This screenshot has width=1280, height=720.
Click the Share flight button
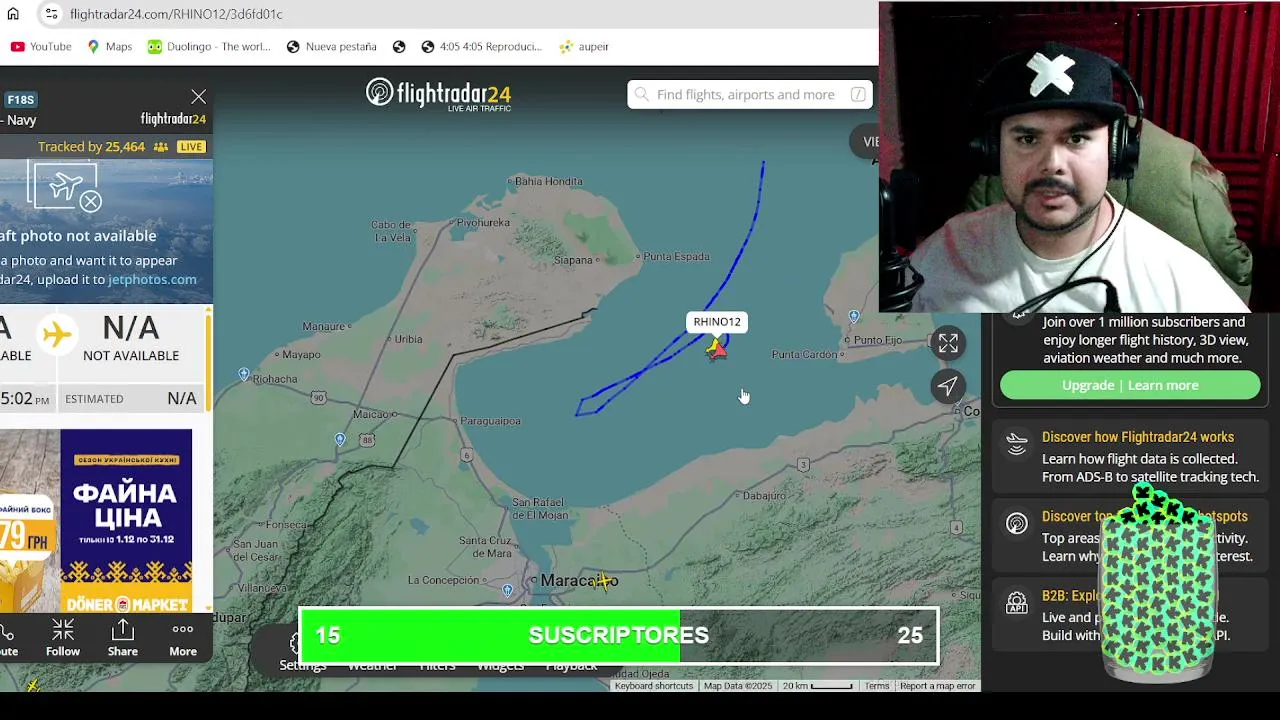pos(123,638)
